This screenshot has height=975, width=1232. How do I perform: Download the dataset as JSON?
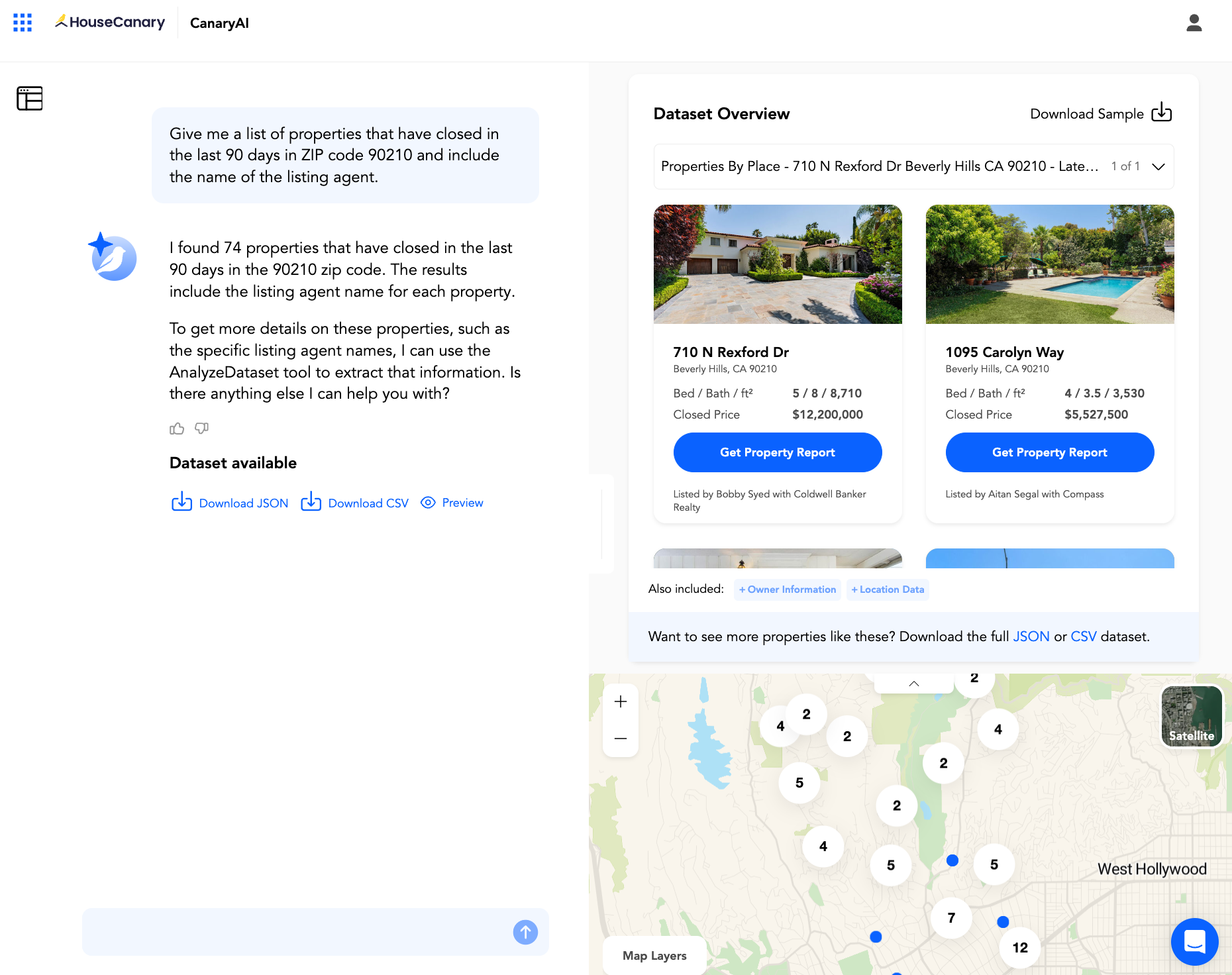[x=229, y=503]
